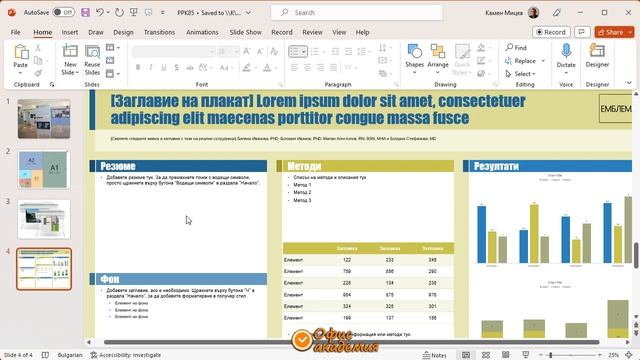640x360 pixels.
Task: Switch to the Slide Show tab
Action: (x=245, y=32)
